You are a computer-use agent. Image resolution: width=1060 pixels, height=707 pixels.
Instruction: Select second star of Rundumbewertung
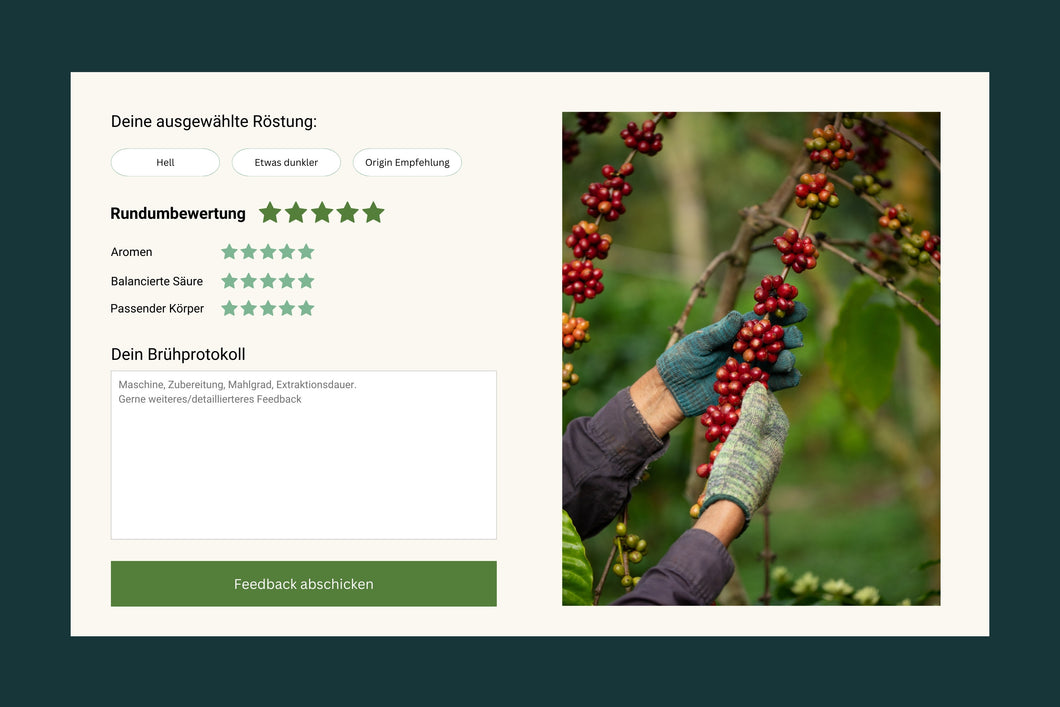pyautogui.click(x=295, y=213)
